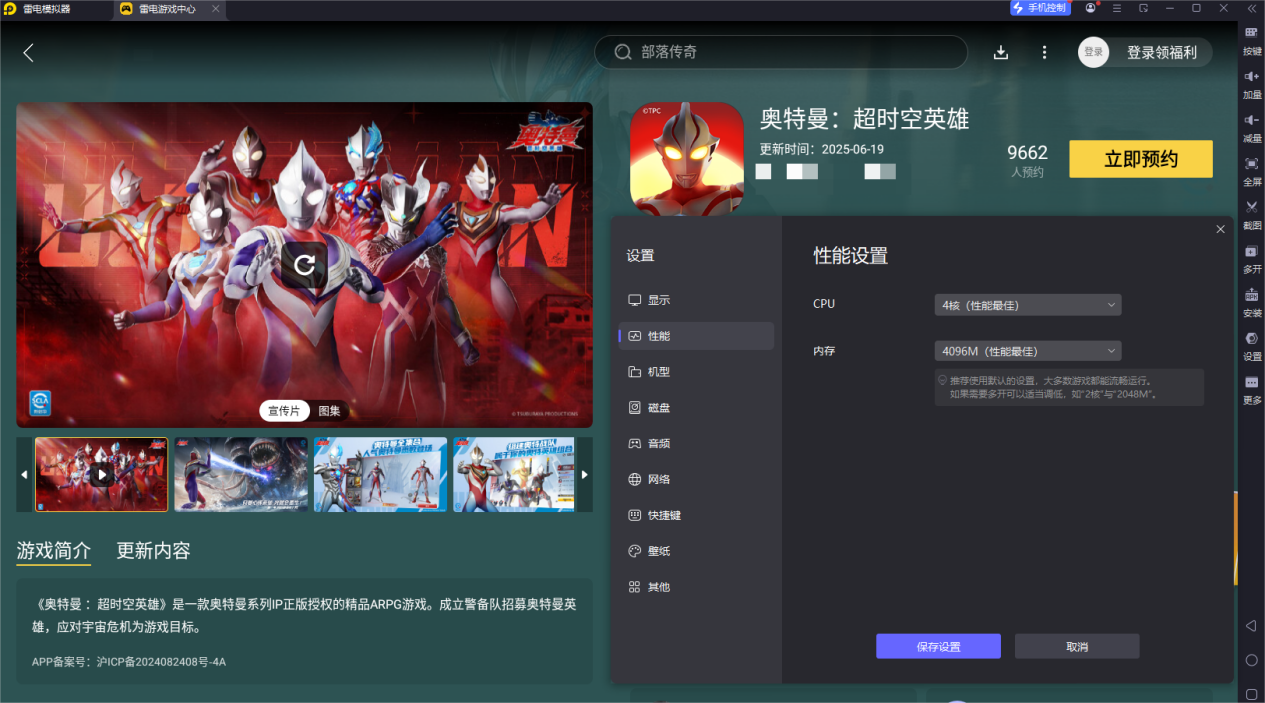Open the fourth team lineup thumbnail
1265x703 pixels.
(514, 475)
